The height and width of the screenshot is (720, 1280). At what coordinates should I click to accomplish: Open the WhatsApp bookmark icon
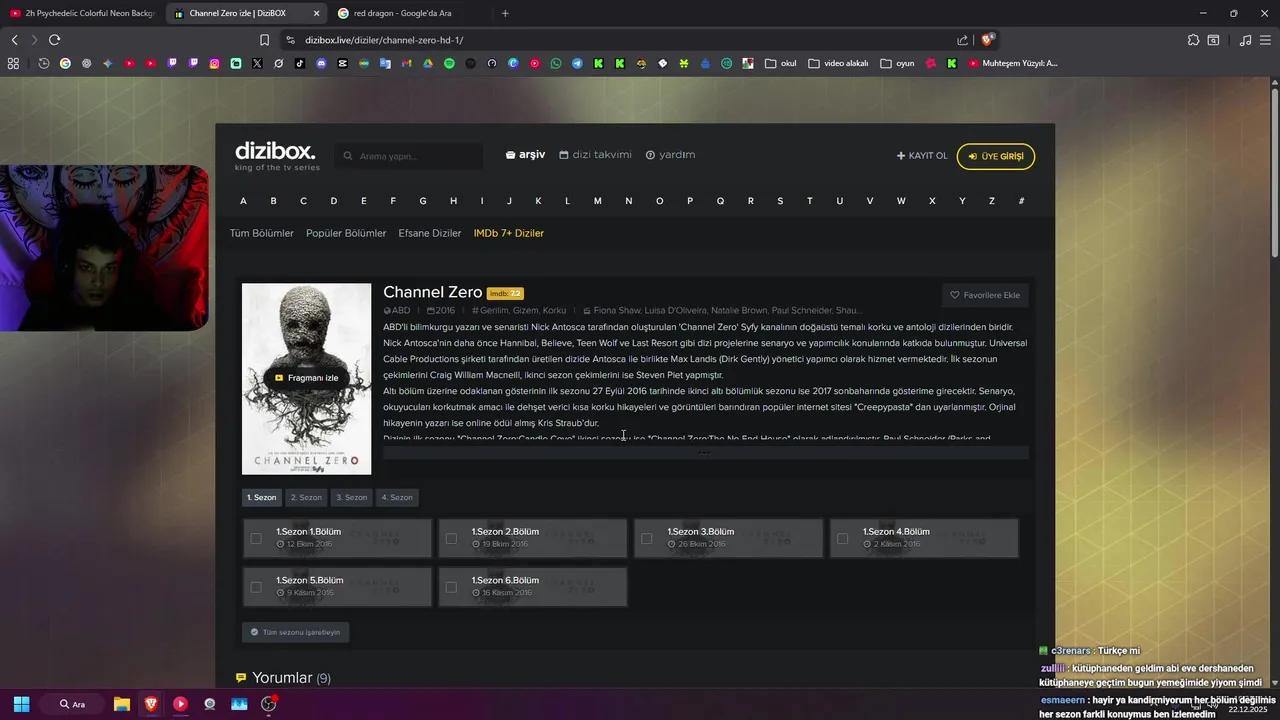556,63
